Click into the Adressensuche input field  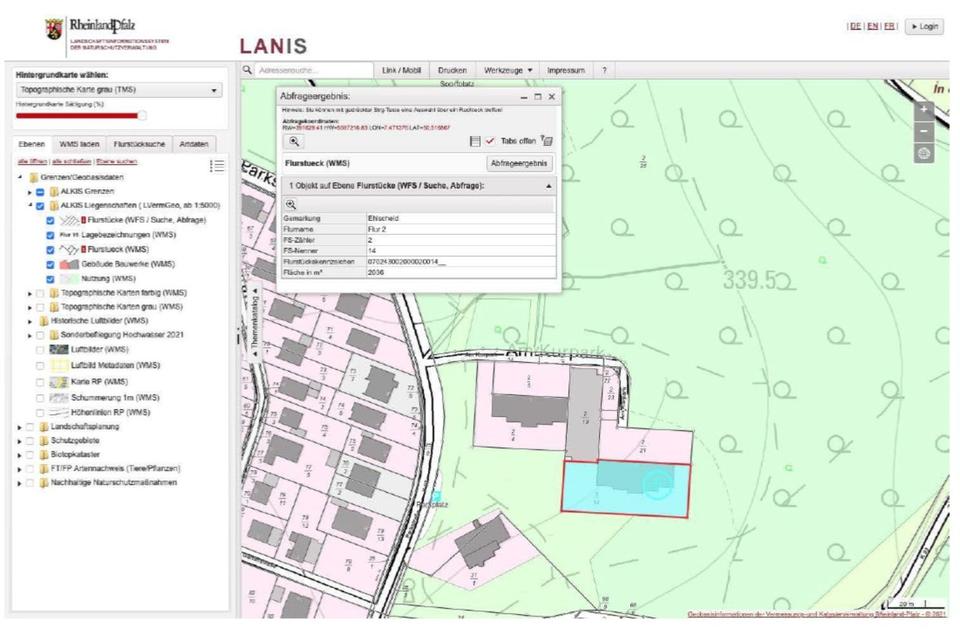coord(310,71)
